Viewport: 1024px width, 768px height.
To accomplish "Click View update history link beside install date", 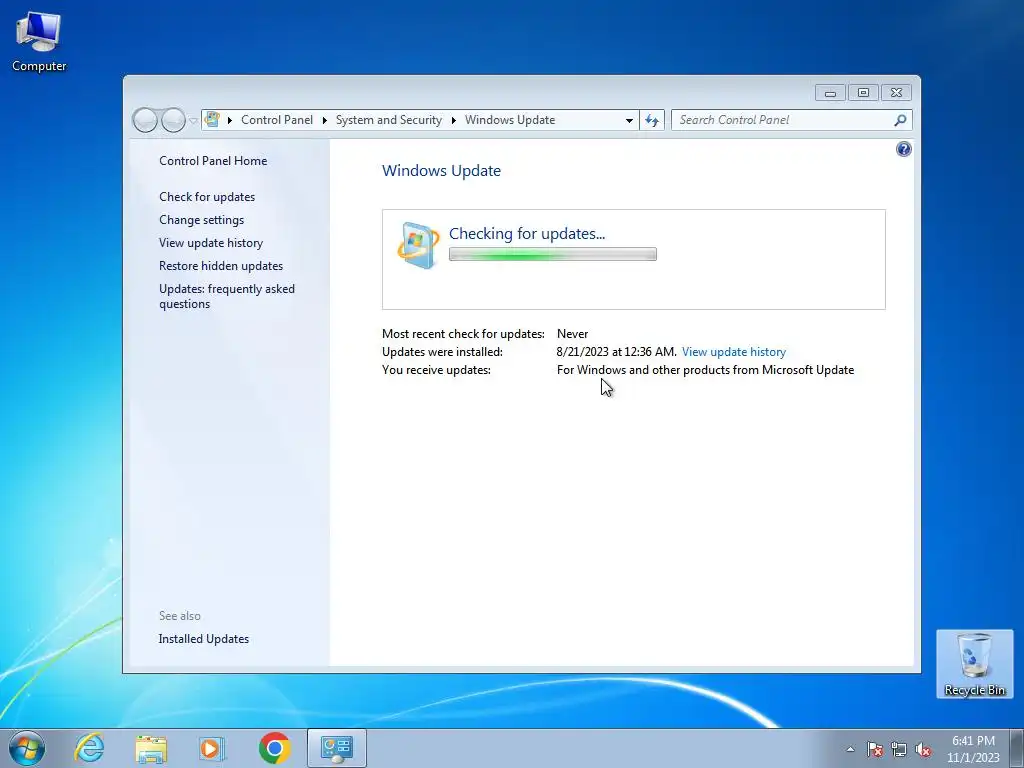I will 733,352.
